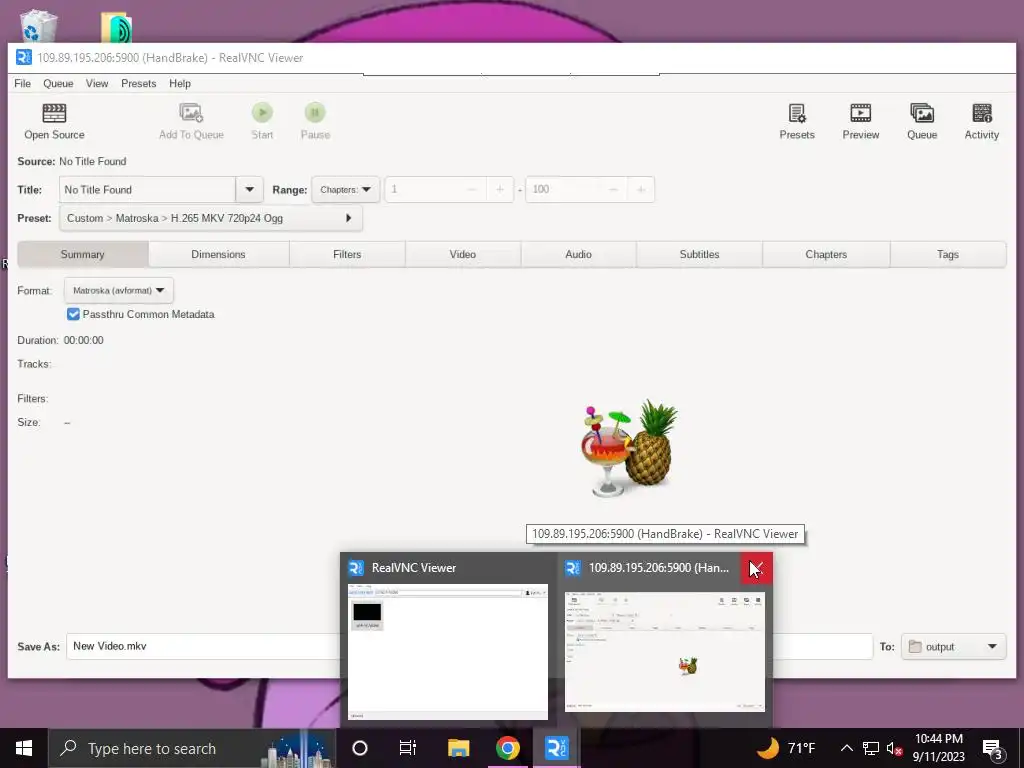Open the notification center icon

(992, 748)
